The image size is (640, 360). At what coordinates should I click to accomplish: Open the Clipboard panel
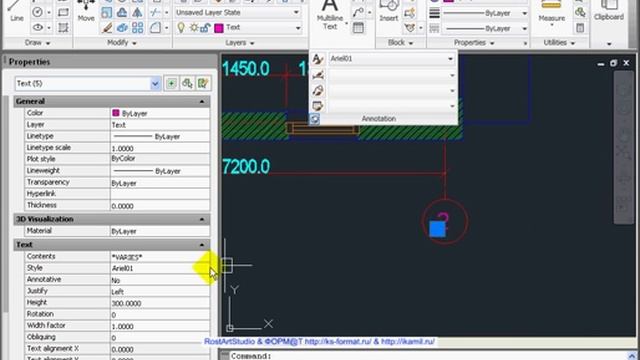609,11
